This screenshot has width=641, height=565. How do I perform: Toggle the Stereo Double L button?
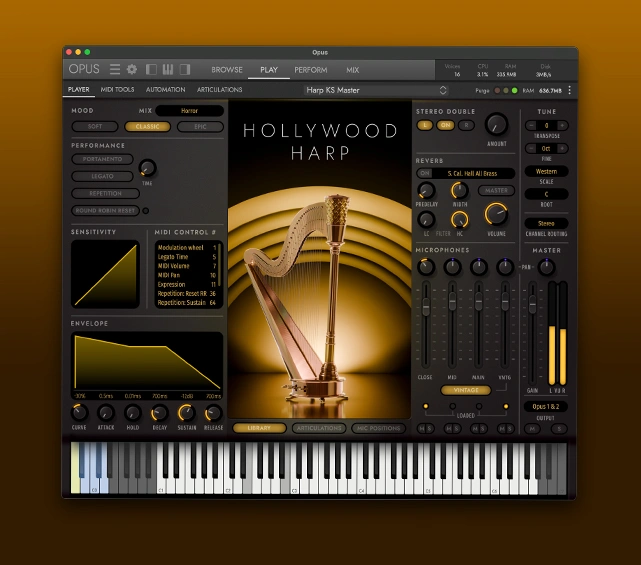point(425,125)
